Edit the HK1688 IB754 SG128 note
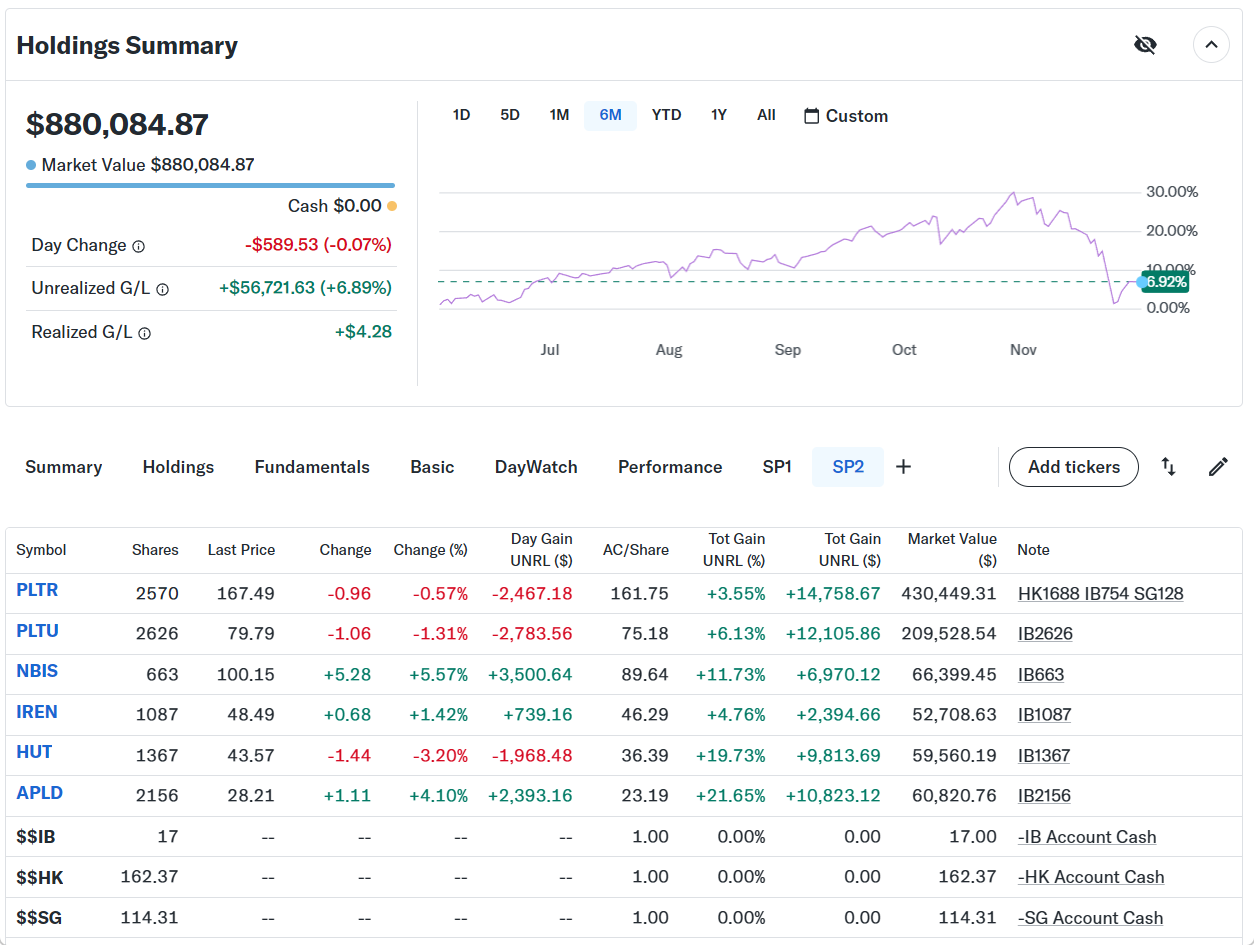Viewport: 1254px width, 945px height. point(1100,594)
